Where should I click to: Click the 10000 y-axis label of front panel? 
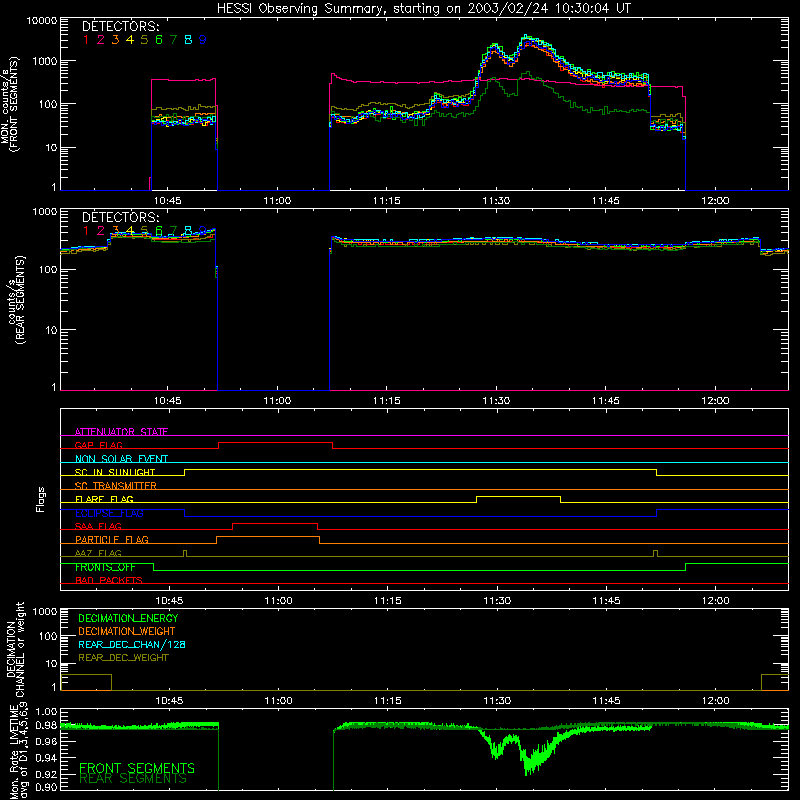[x=42, y=21]
